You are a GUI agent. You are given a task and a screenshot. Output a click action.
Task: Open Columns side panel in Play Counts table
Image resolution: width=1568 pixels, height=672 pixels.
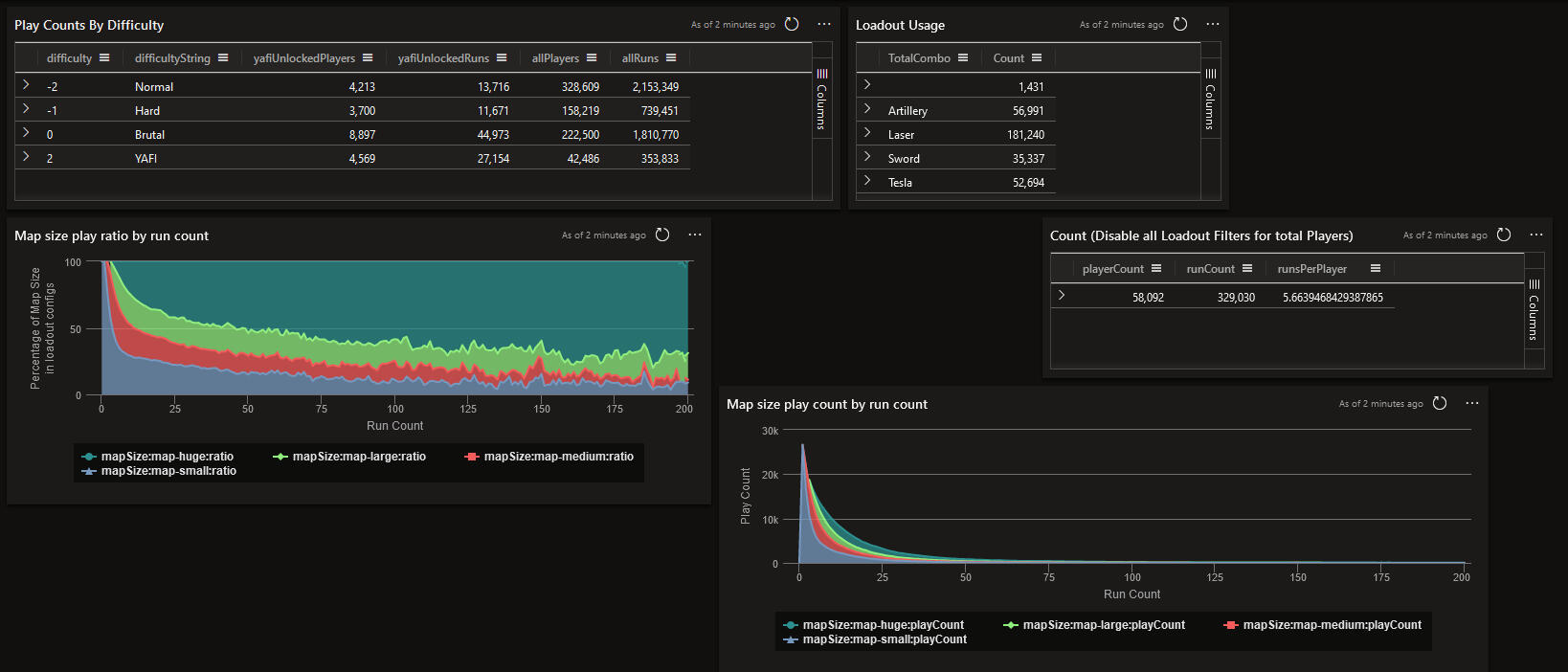click(x=821, y=101)
